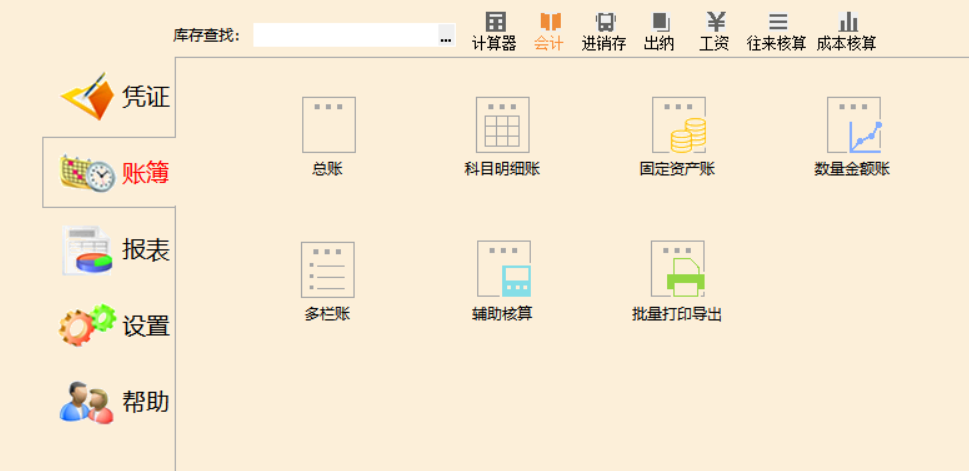Viewport: 969px width, 471px height.
Task: Open the 成本核算 cost accounting module
Action: click(847, 32)
